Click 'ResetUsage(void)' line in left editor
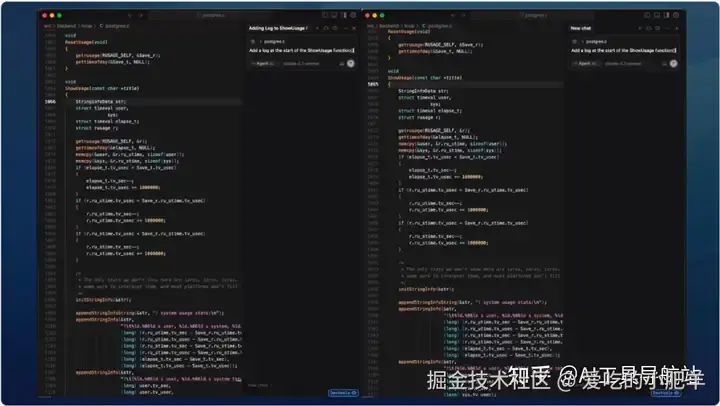This screenshot has width=720, height=406. tap(86, 42)
